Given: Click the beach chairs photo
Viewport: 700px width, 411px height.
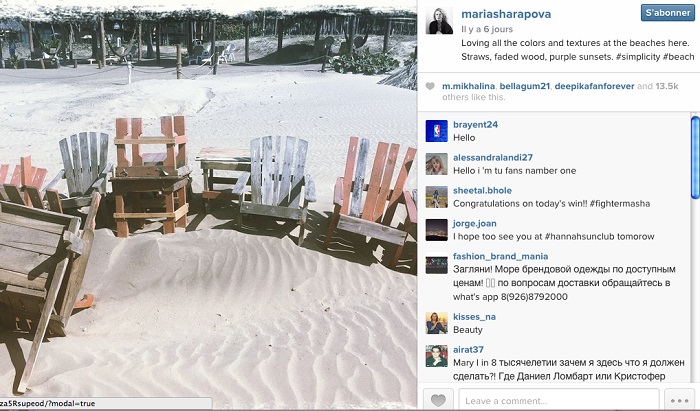Looking at the screenshot, I should click(208, 205).
